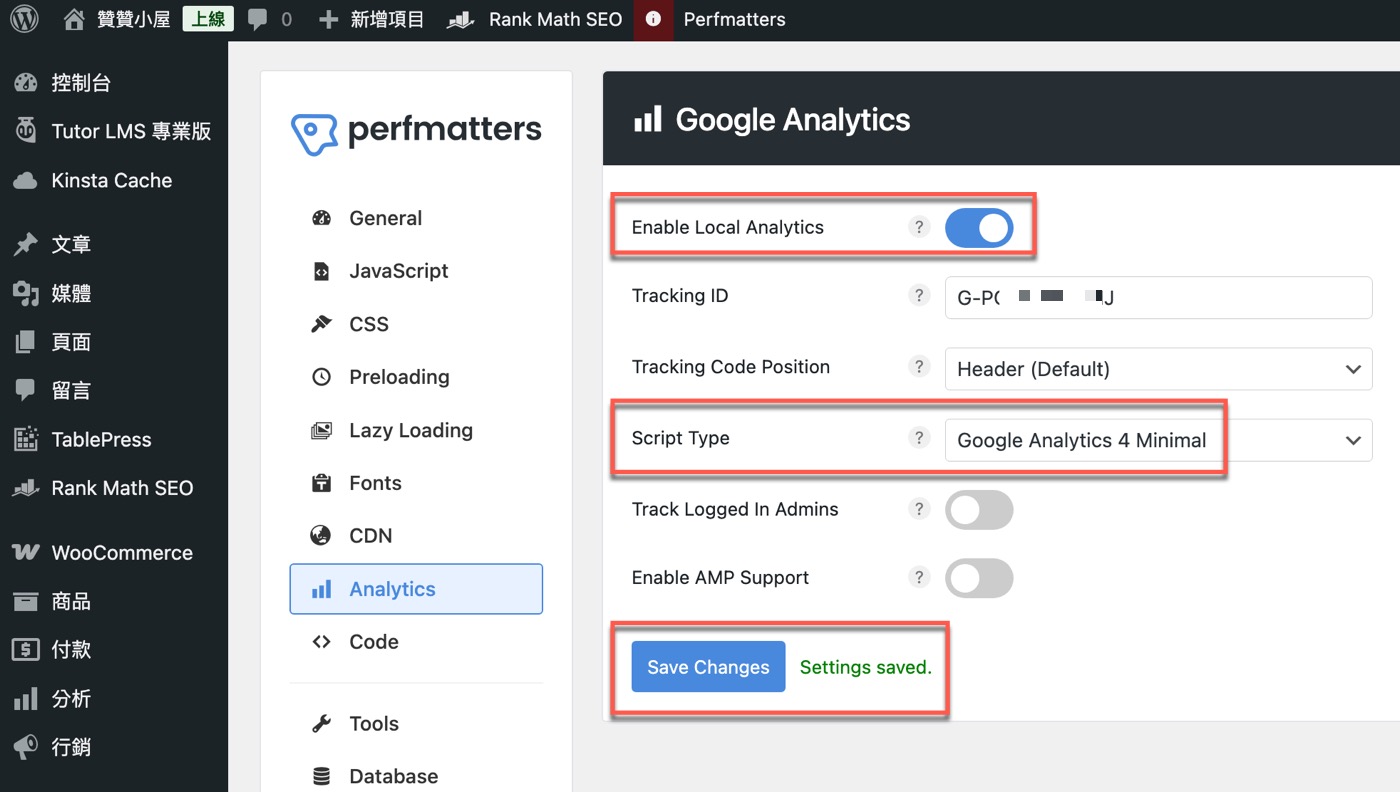Click the 控制台 dashboard gauge icon
Image resolution: width=1400 pixels, height=792 pixels.
(x=26, y=83)
